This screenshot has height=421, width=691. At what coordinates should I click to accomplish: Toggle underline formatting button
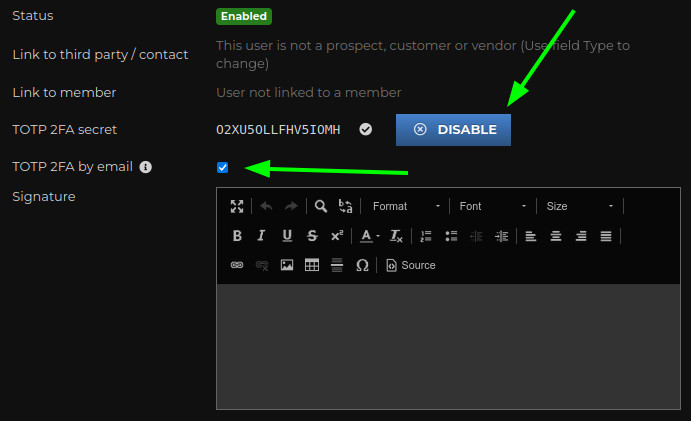pyautogui.click(x=287, y=236)
